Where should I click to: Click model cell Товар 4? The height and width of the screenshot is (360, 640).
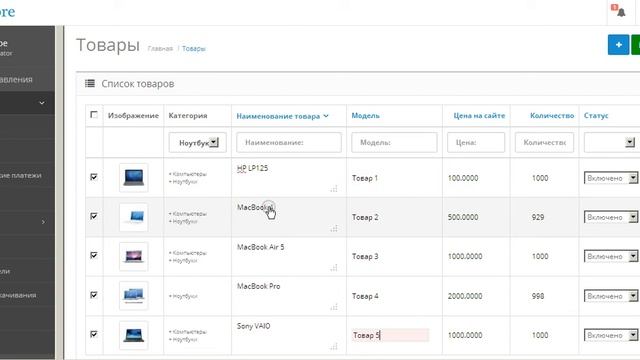click(365, 296)
